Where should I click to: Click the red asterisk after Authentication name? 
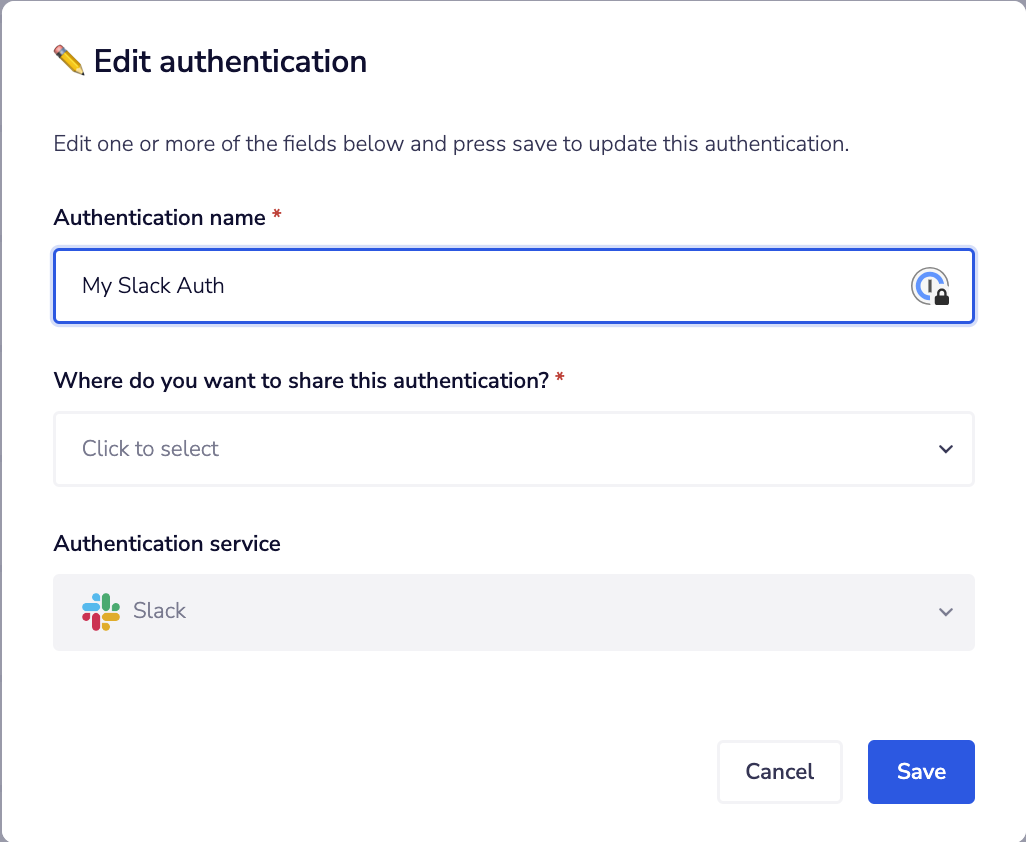pyautogui.click(x=276, y=217)
